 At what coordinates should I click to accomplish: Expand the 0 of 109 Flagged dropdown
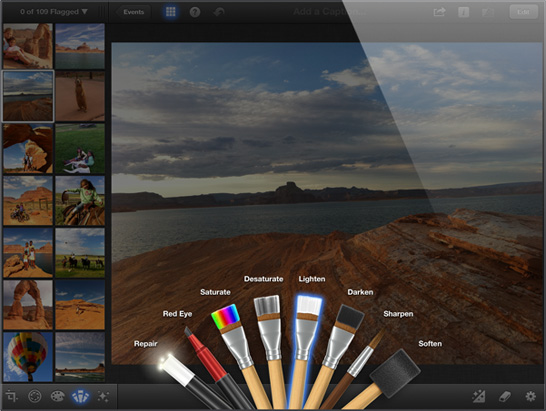point(54,12)
